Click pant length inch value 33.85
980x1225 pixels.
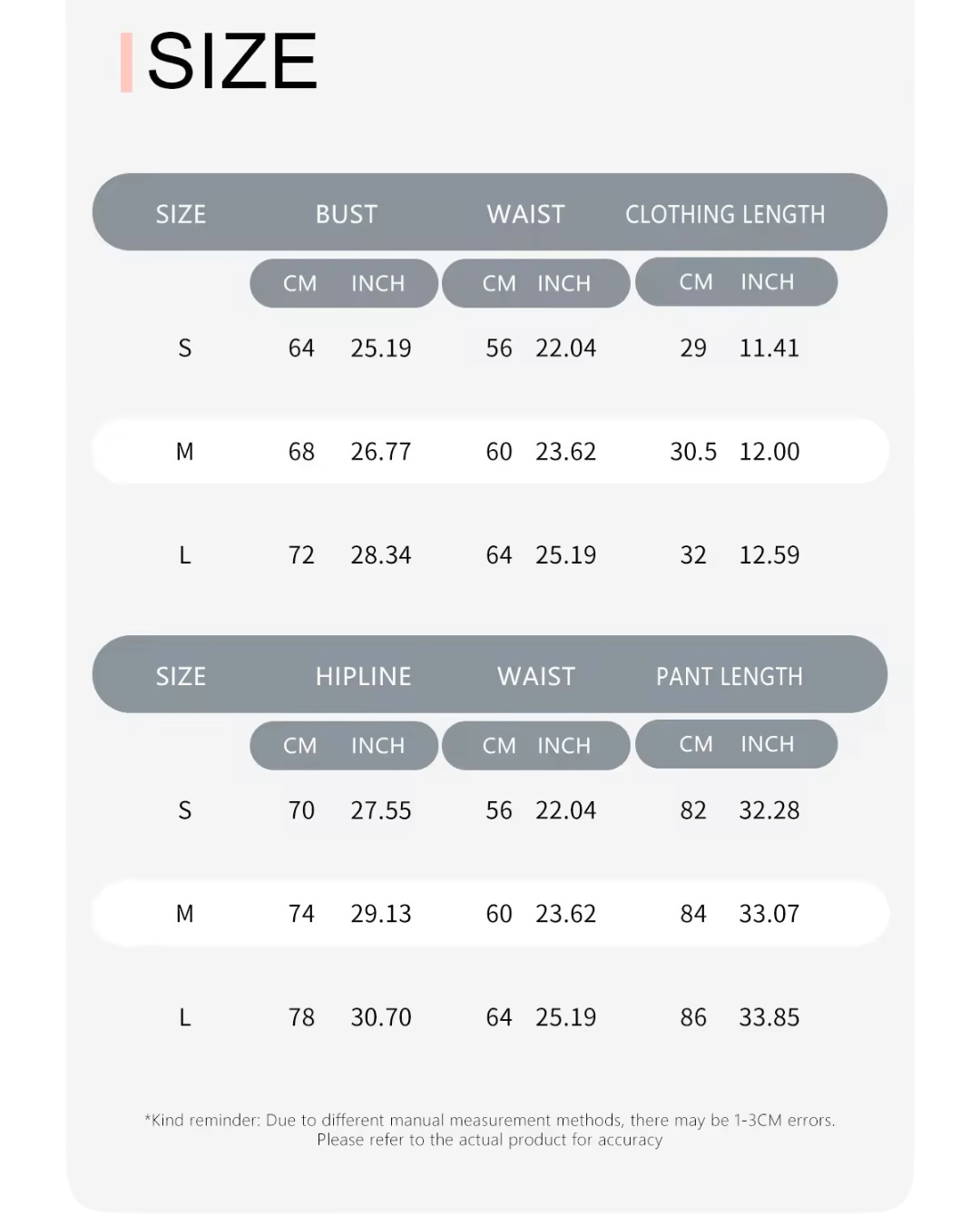[x=769, y=1016]
